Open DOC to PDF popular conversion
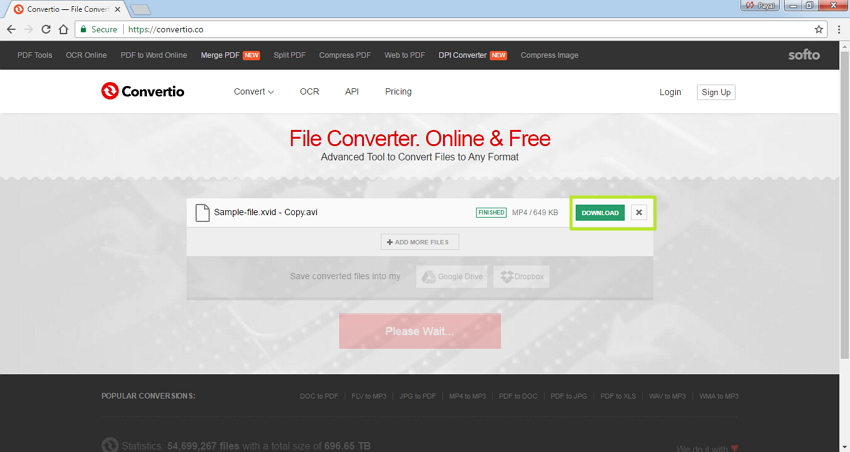 [319, 396]
